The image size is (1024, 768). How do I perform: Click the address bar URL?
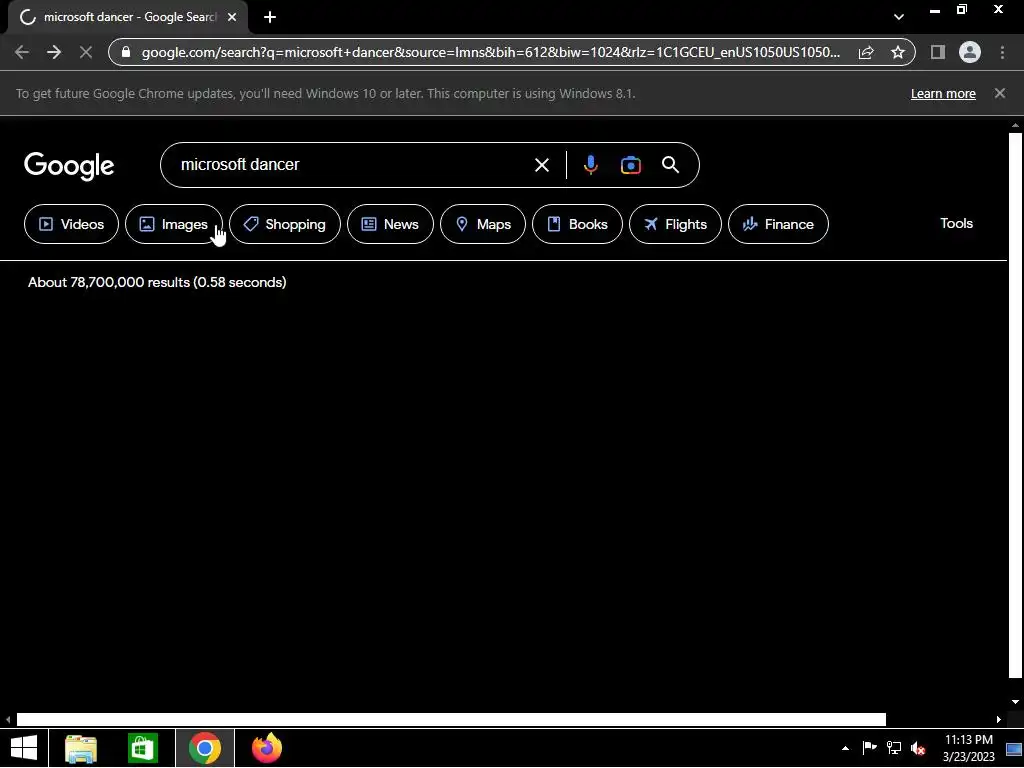tap(490, 52)
